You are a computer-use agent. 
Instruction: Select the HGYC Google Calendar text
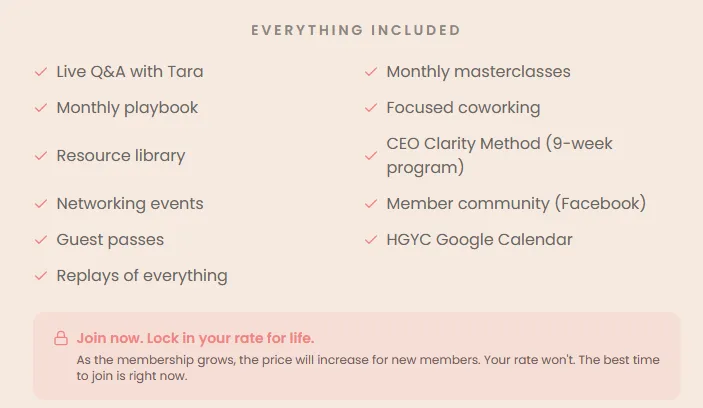pos(479,240)
